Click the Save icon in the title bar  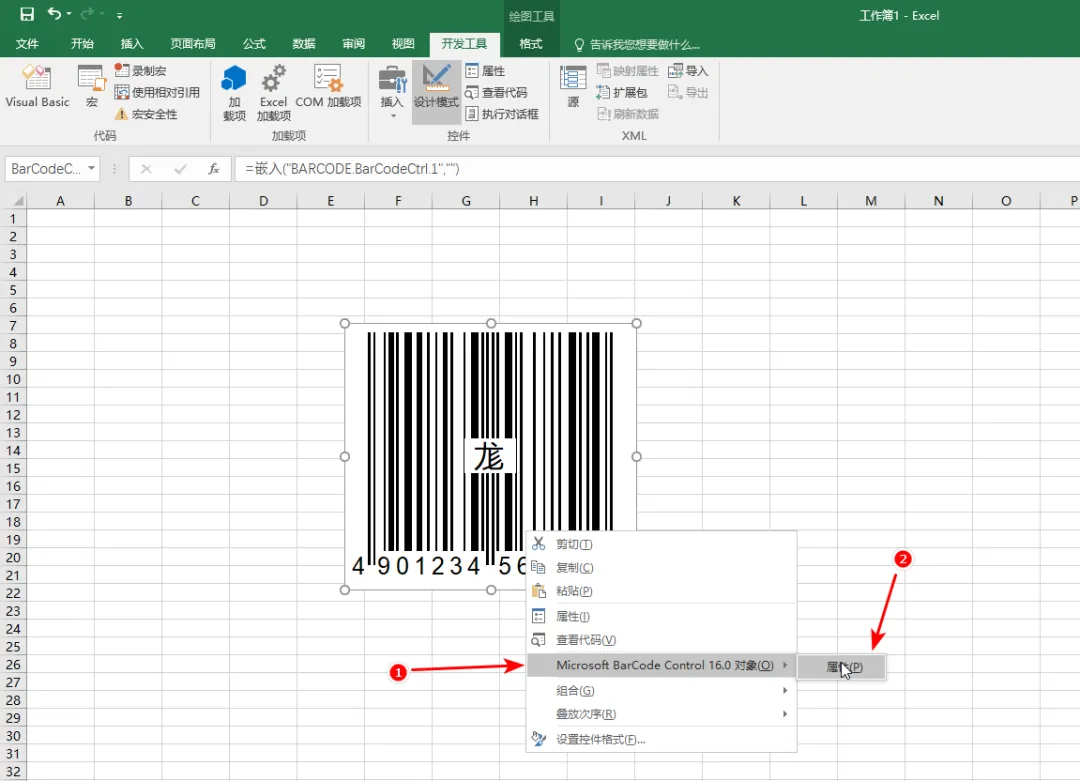pyautogui.click(x=27, y=14)
